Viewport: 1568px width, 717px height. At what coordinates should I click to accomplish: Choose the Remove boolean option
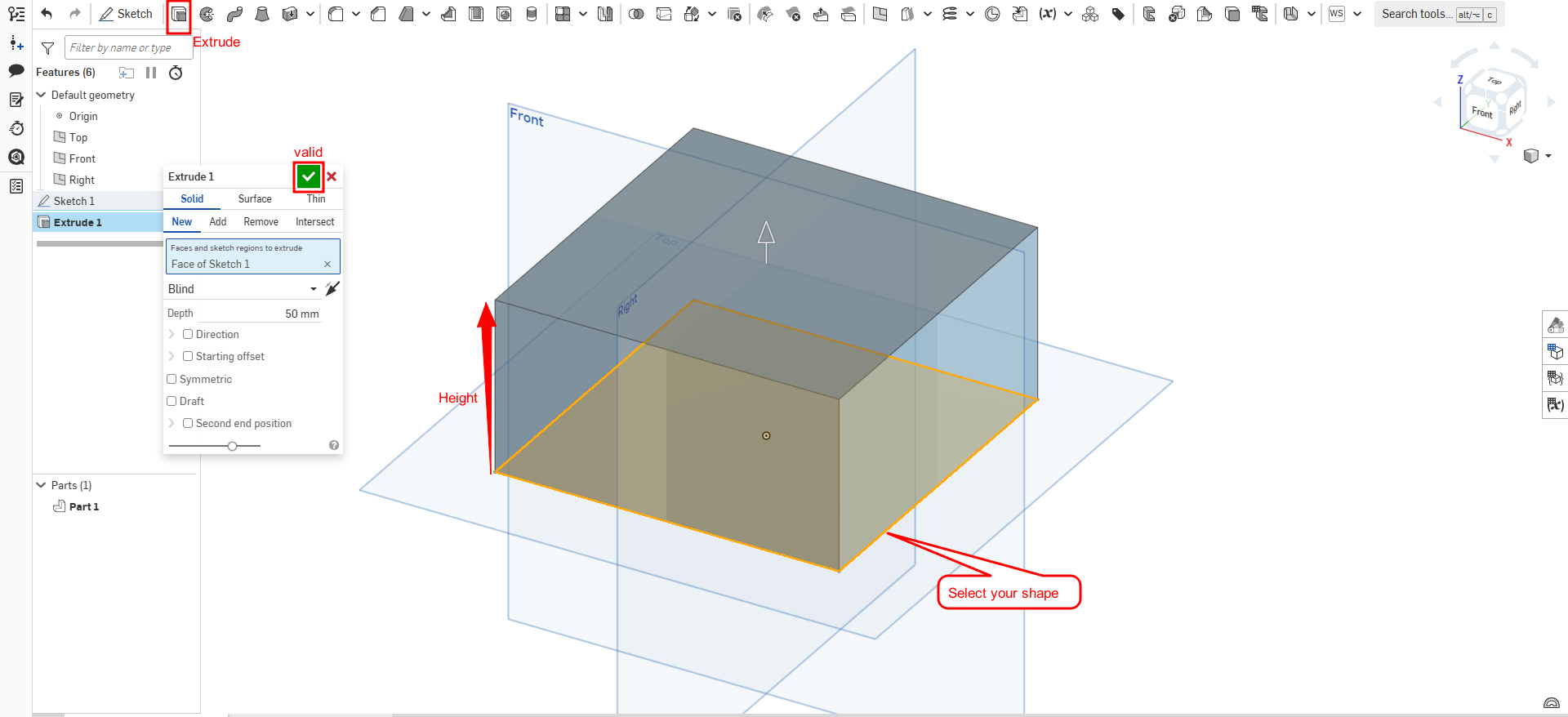[261, 221]
